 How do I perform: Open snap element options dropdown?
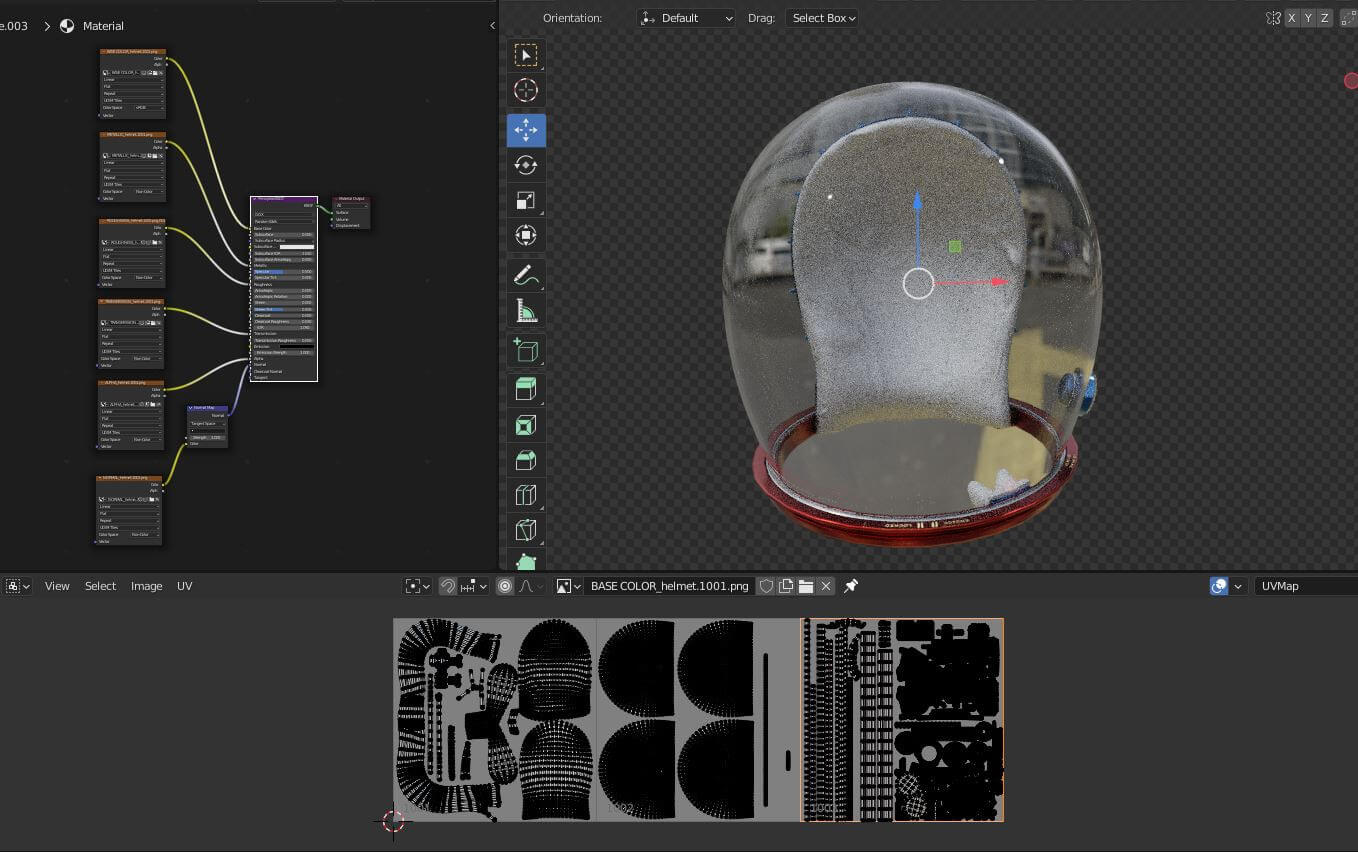pos(474,586)
